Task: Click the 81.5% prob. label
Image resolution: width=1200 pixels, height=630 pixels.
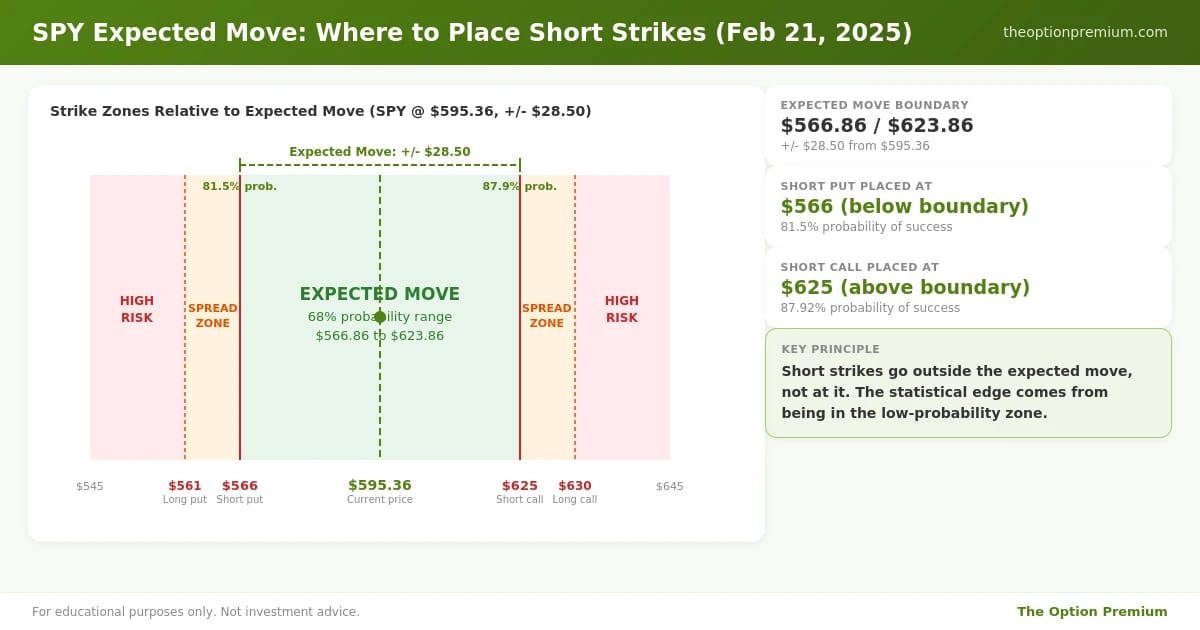Action: click(x=240, y=186)
